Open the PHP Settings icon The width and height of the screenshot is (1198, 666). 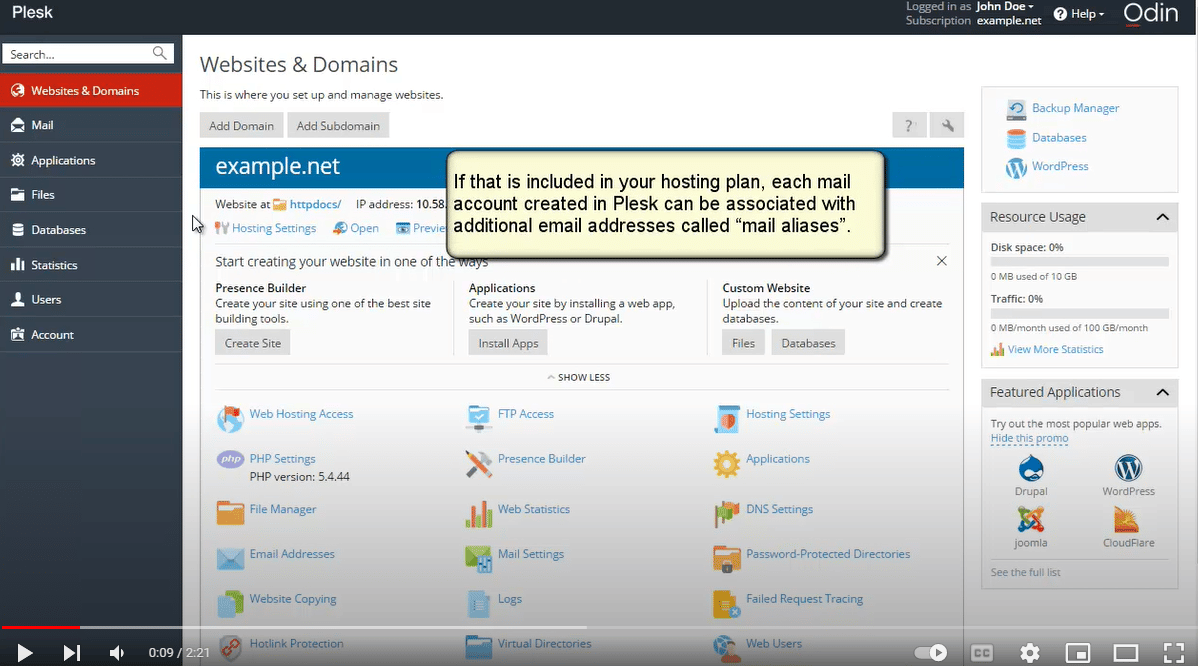tap(230, 460)
